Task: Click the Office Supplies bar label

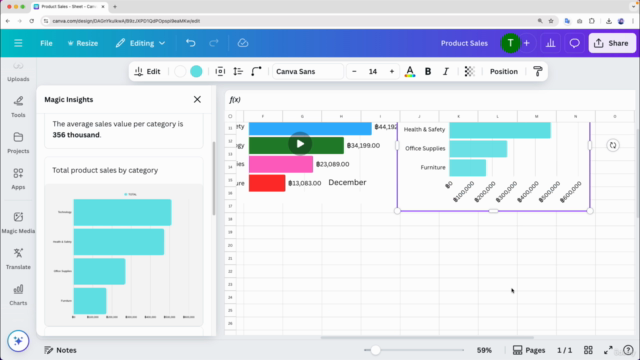Action: (x=425, y=148)
